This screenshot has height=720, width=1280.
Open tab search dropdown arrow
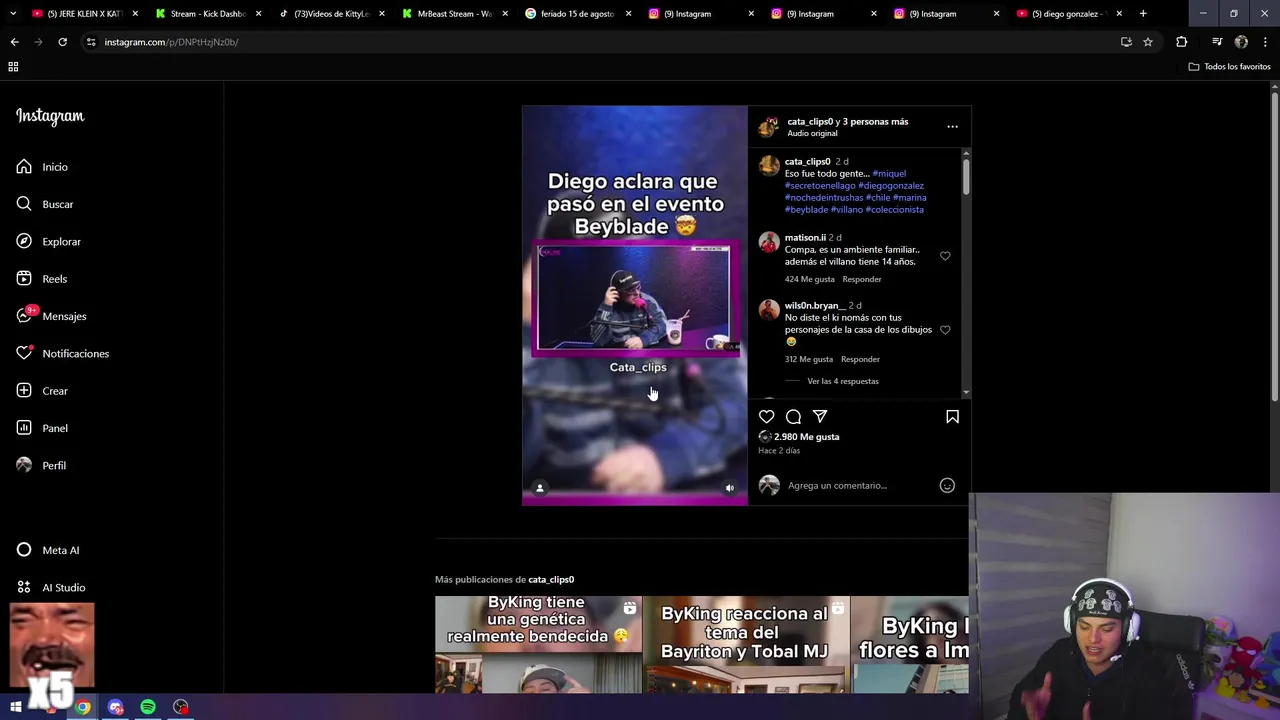click(13, 14)
